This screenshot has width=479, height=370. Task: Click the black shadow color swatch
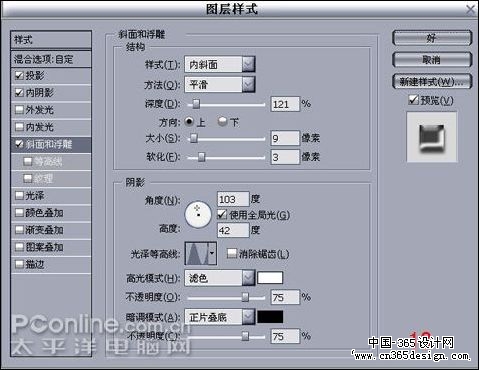tap(270, 317)
